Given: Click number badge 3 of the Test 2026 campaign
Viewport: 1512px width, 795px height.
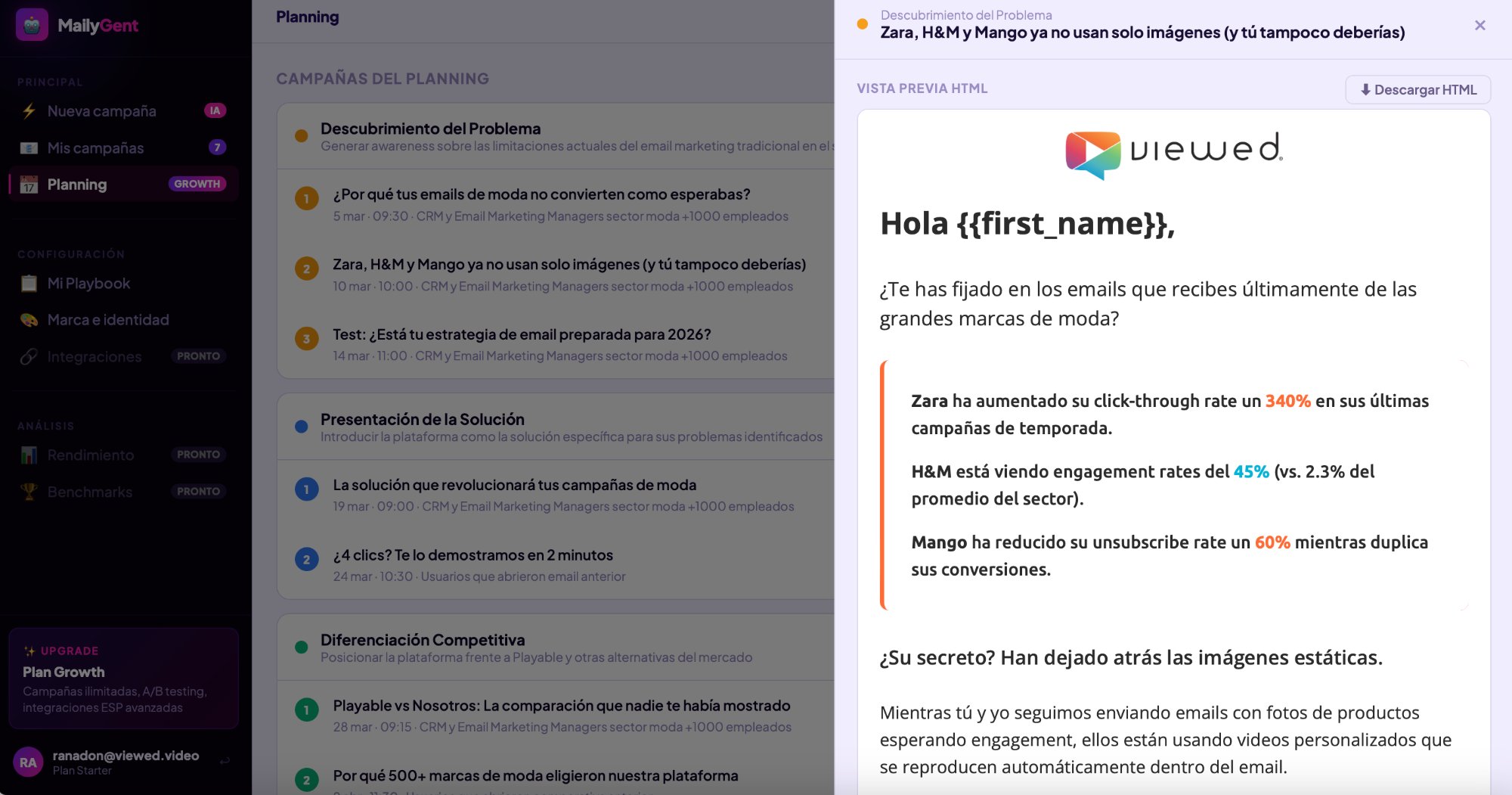Looking at the screenshot, I should tap(306, 339).
